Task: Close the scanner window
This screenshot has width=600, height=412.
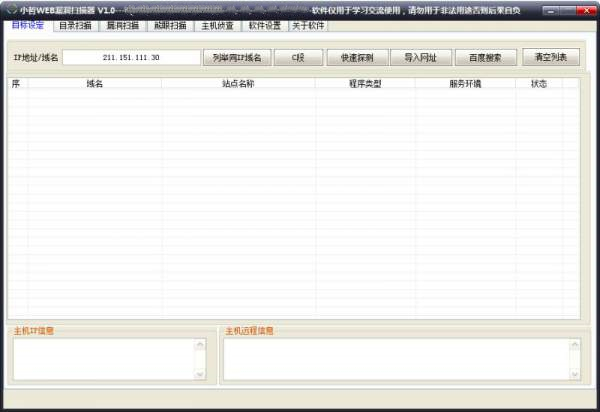Action: coord(586,11)
